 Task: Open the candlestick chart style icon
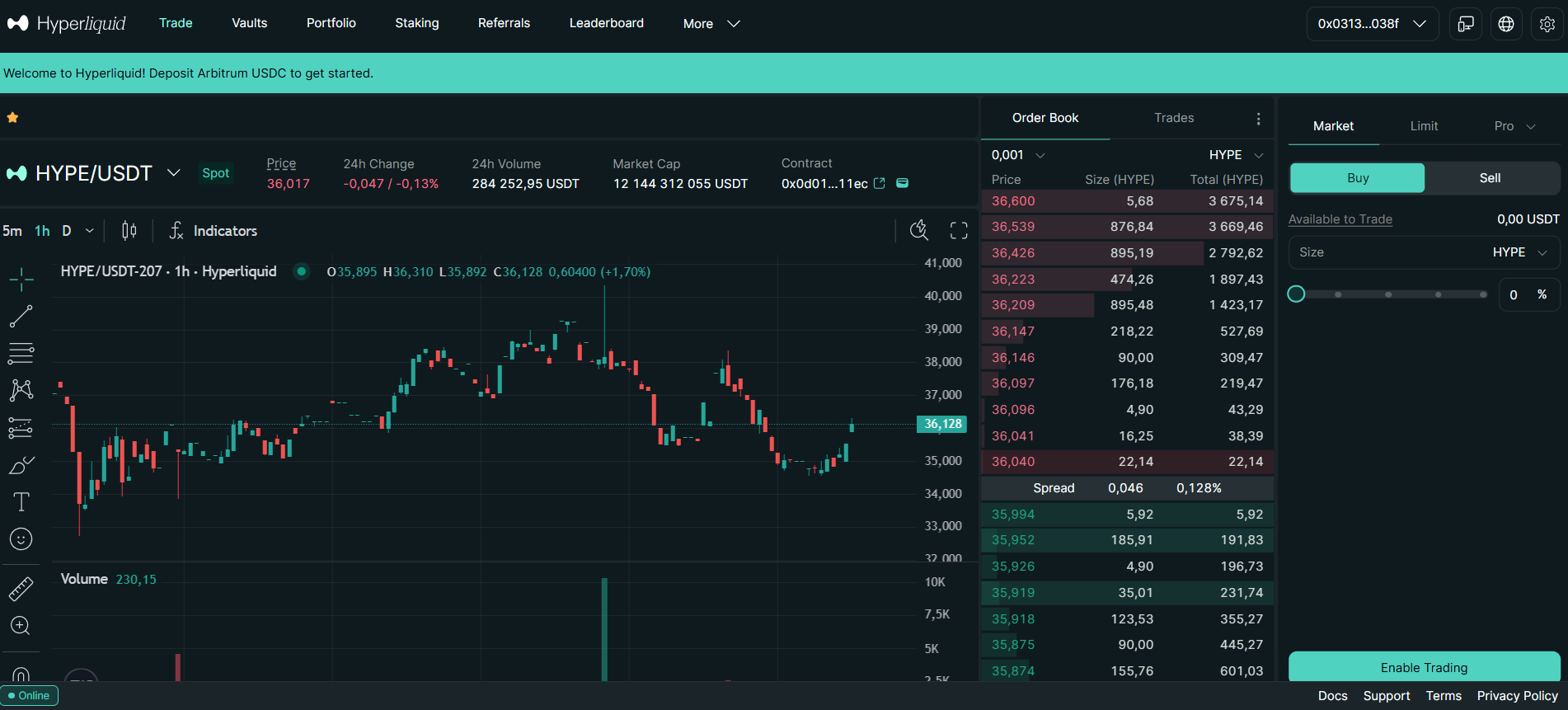(x=129, y=231)
